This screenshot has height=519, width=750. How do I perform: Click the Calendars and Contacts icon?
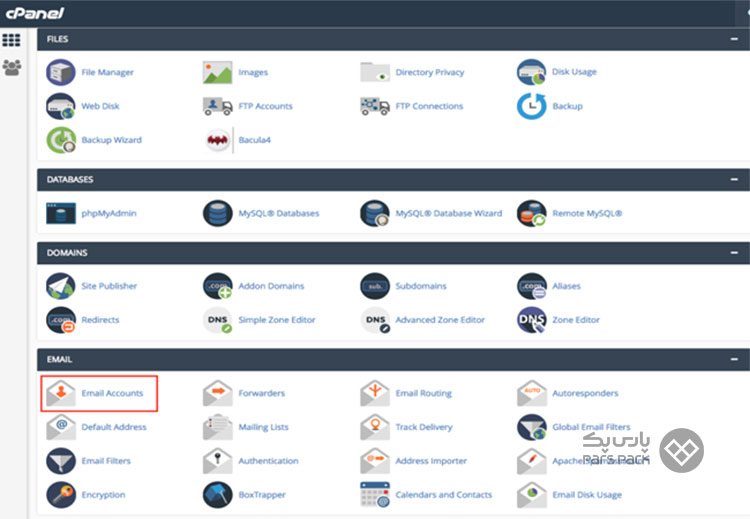coord(375,495)
